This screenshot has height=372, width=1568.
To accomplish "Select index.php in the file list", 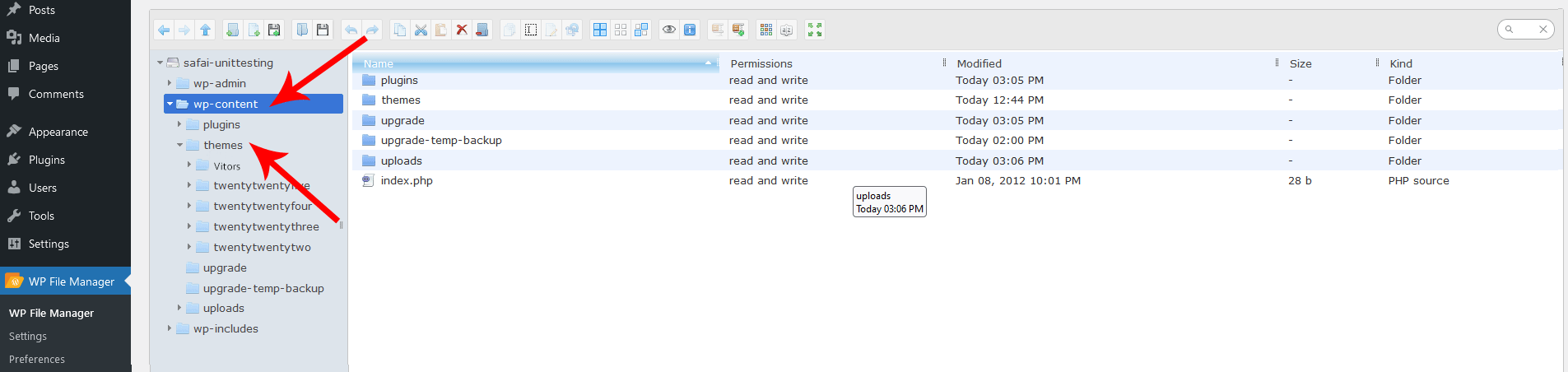I will [407, 181].
